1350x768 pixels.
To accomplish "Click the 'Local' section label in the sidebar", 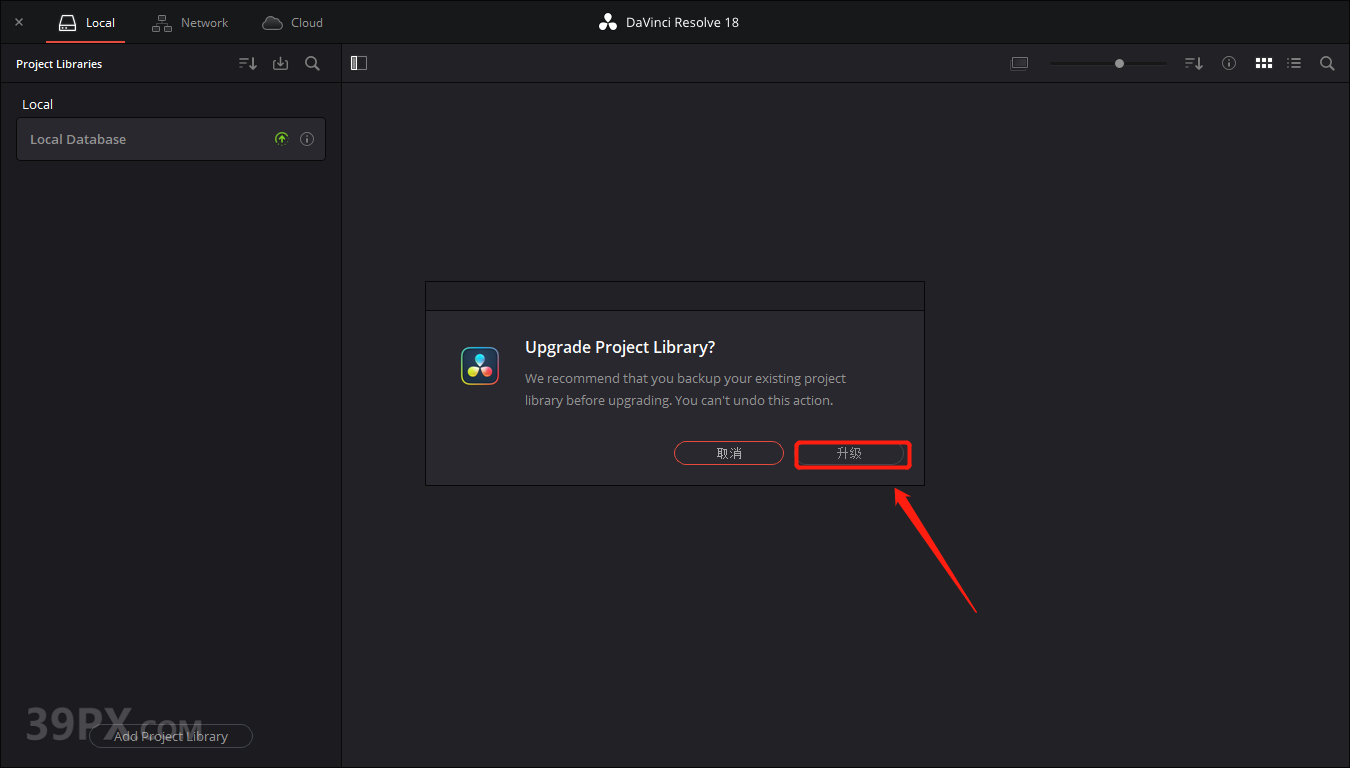I will (38, 104).
